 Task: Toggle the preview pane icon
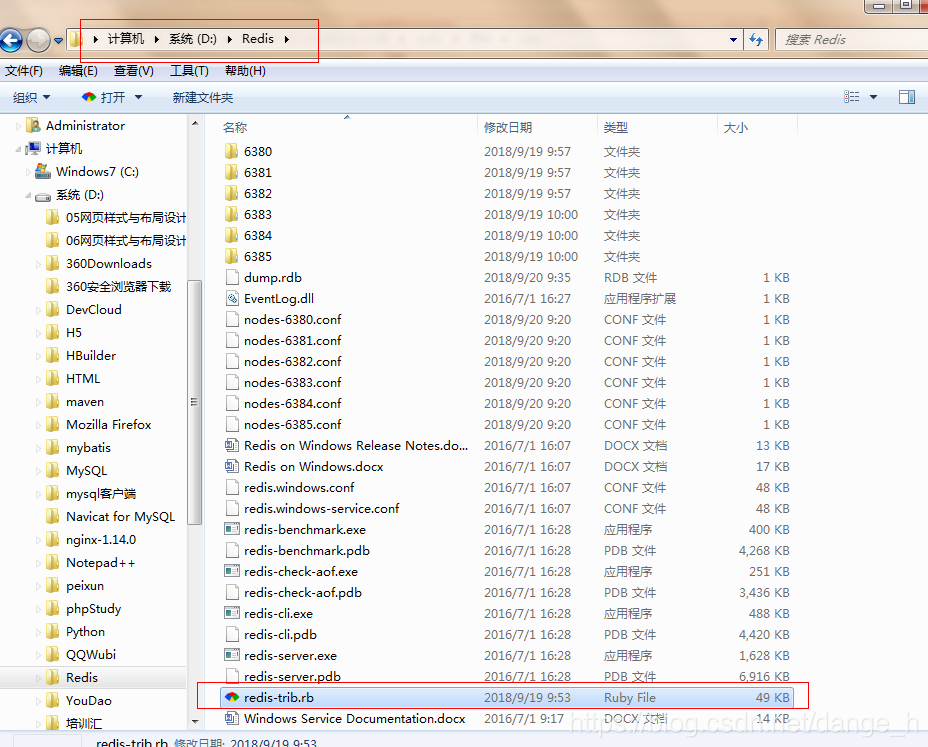[x=907, y=96]
